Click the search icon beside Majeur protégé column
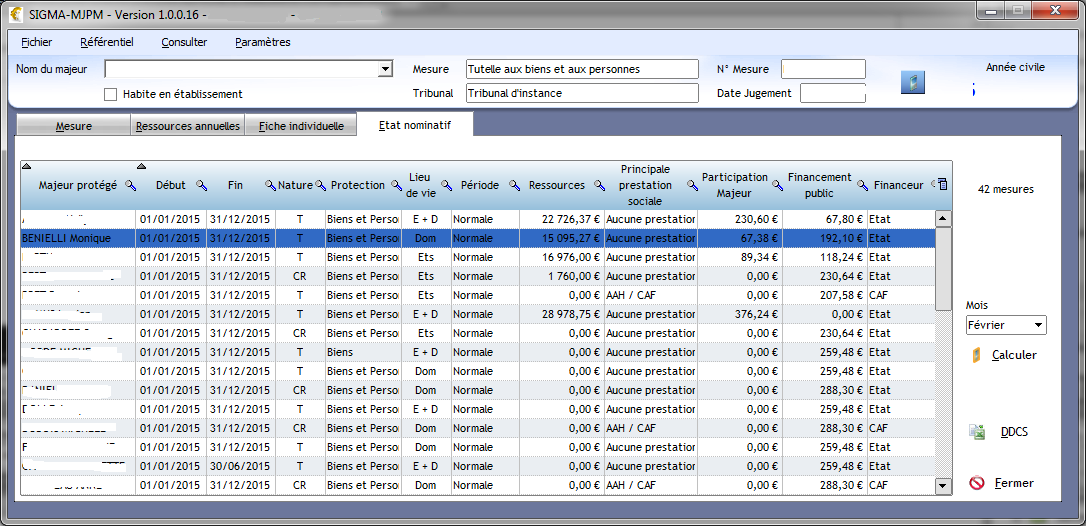Viewport: 1086px width, 526px height. click(x=130, y=186)
